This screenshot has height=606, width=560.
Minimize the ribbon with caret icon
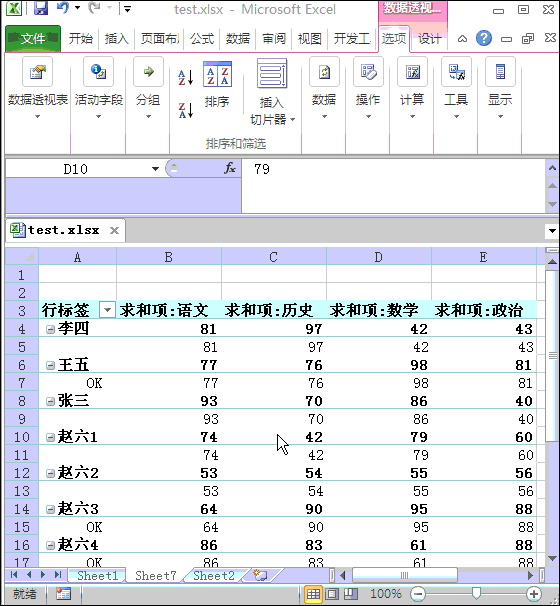[462, 39]
